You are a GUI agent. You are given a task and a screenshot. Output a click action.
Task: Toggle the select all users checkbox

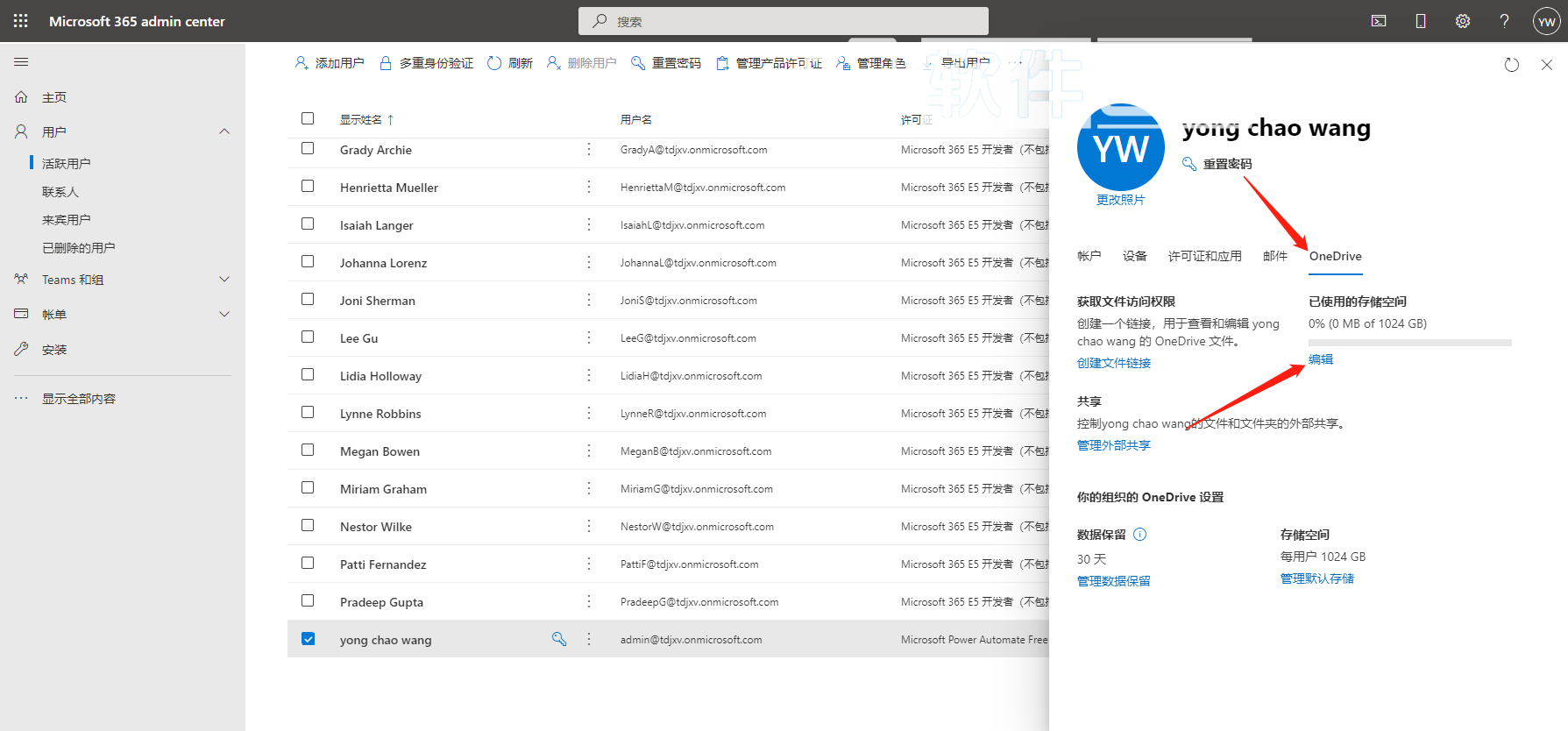coord(308,118)
